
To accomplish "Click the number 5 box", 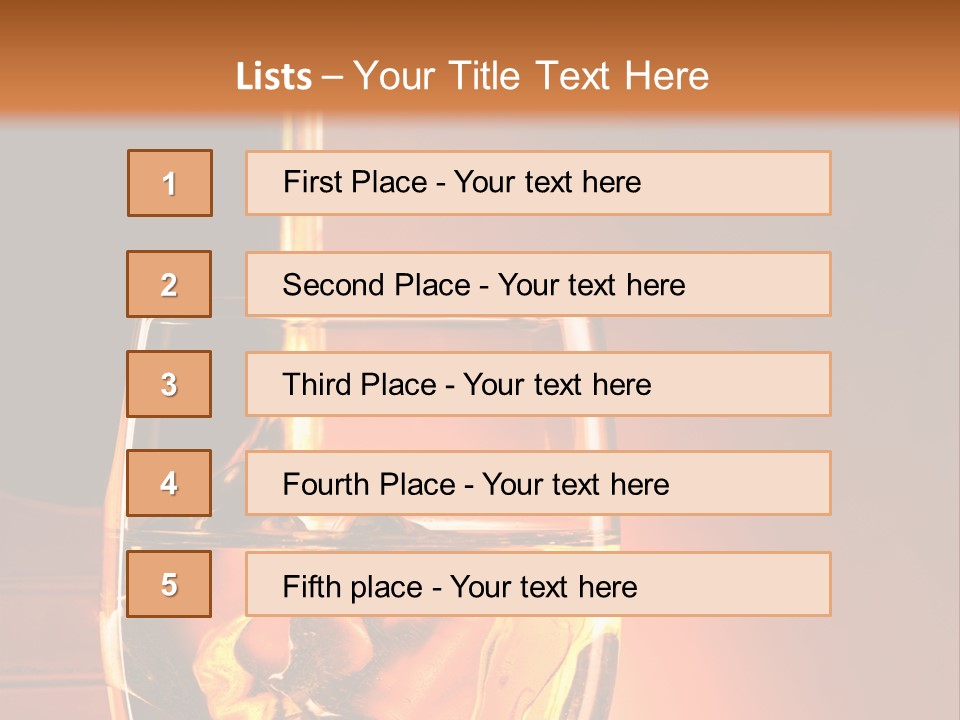I will click(170, 584).
